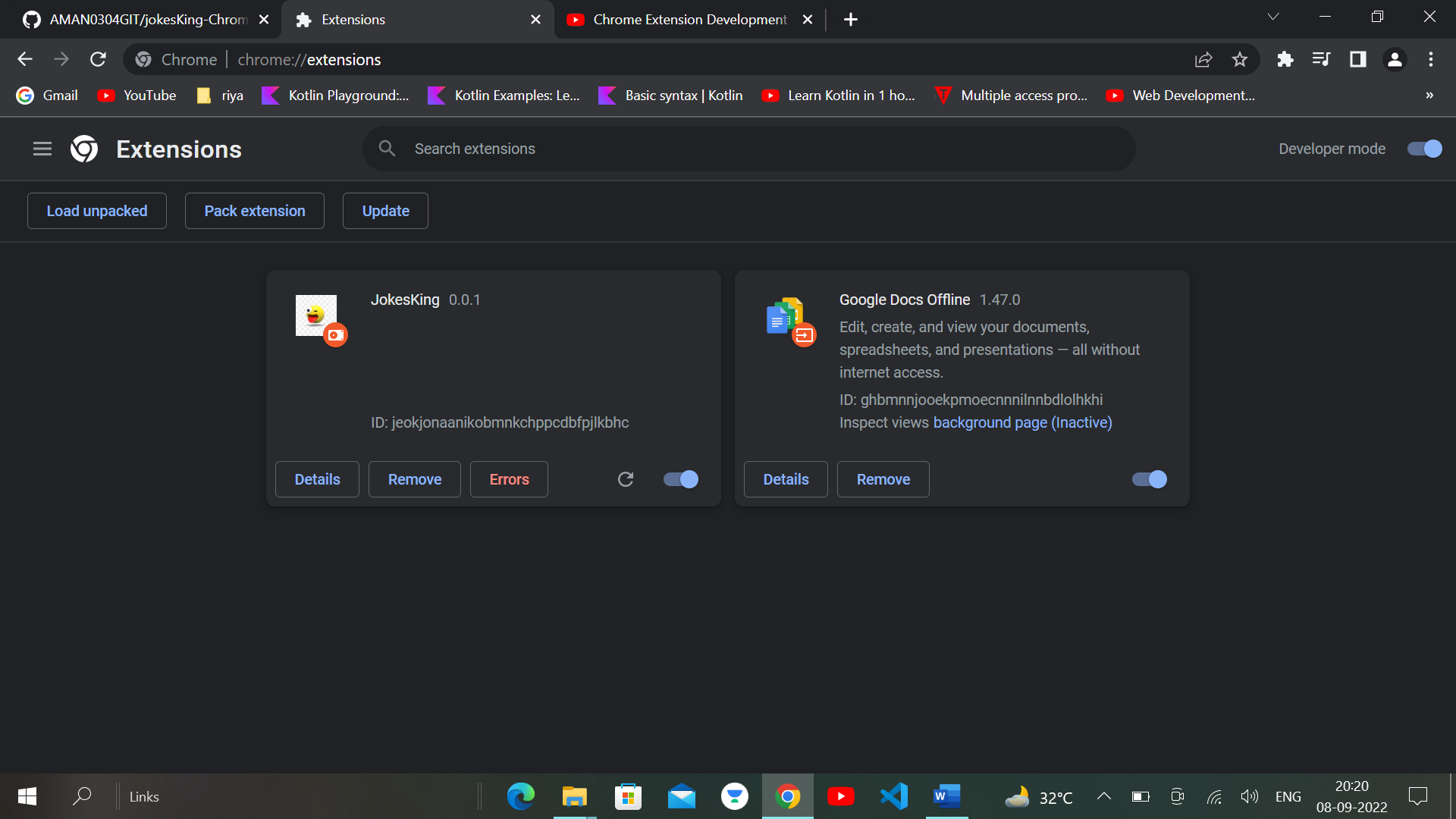The image size is (1456, 819).
Task: Close the Extensions tab
Action: point(535,20)
